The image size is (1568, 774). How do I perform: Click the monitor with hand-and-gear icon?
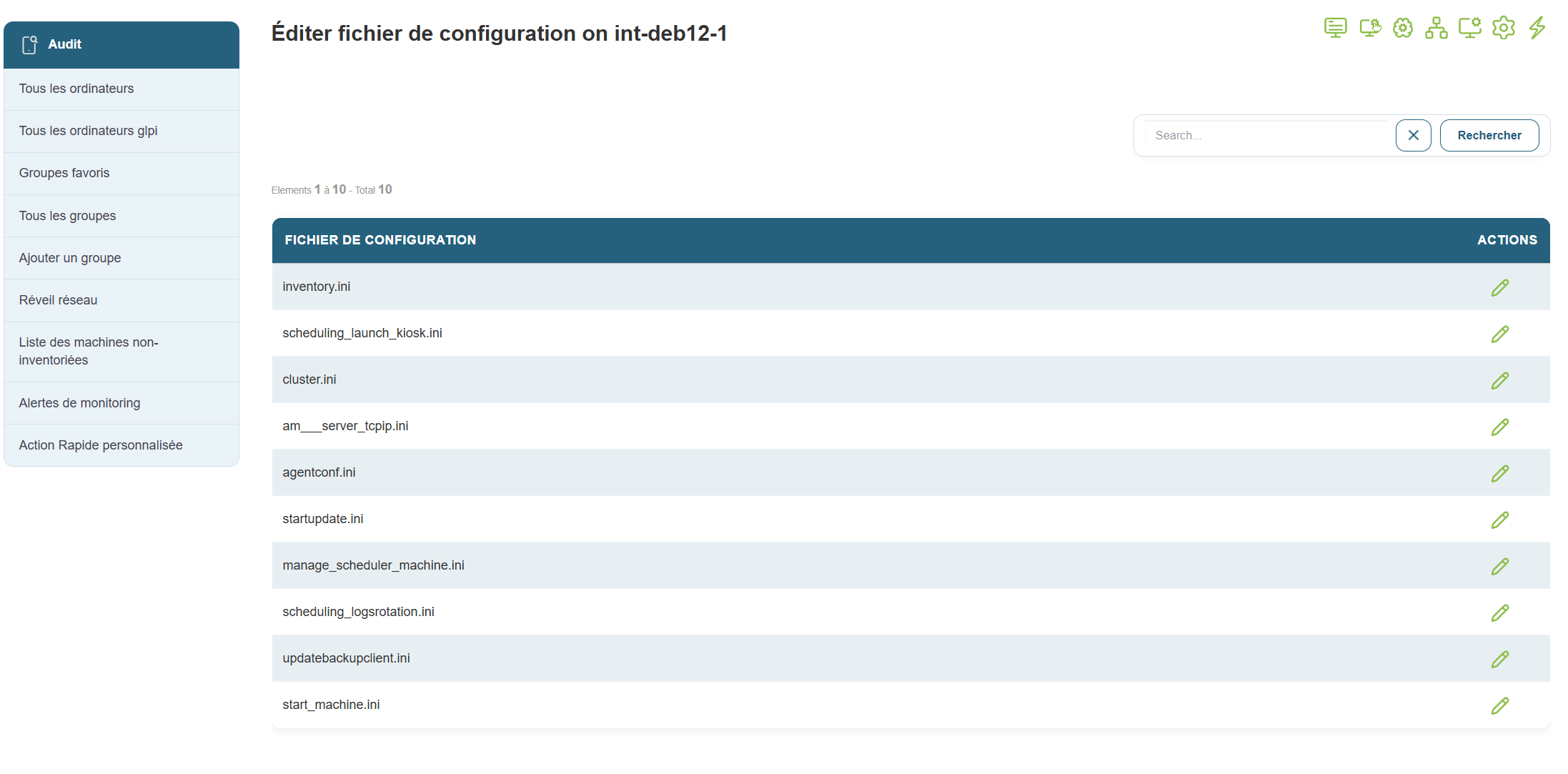tap(1369, 28)
